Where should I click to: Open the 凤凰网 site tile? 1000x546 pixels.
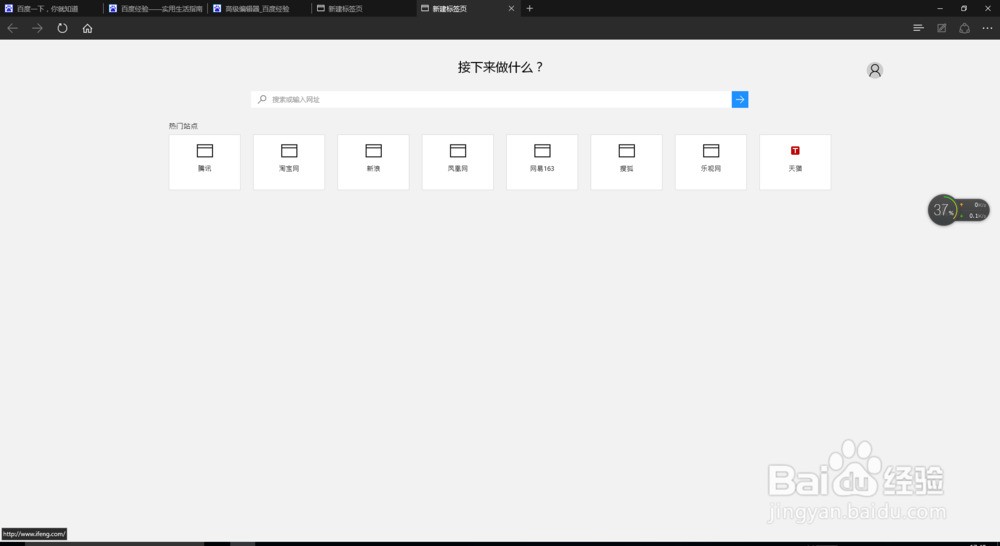457,162
